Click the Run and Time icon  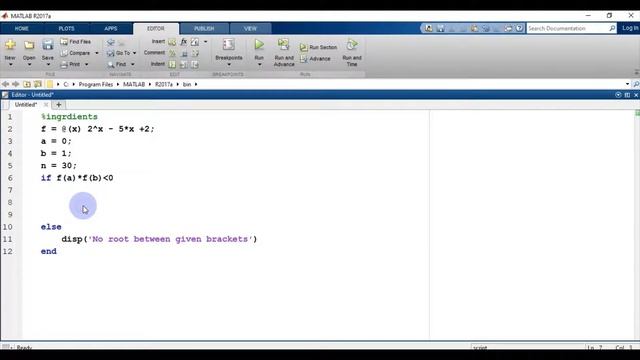click(x=352, y=44)
